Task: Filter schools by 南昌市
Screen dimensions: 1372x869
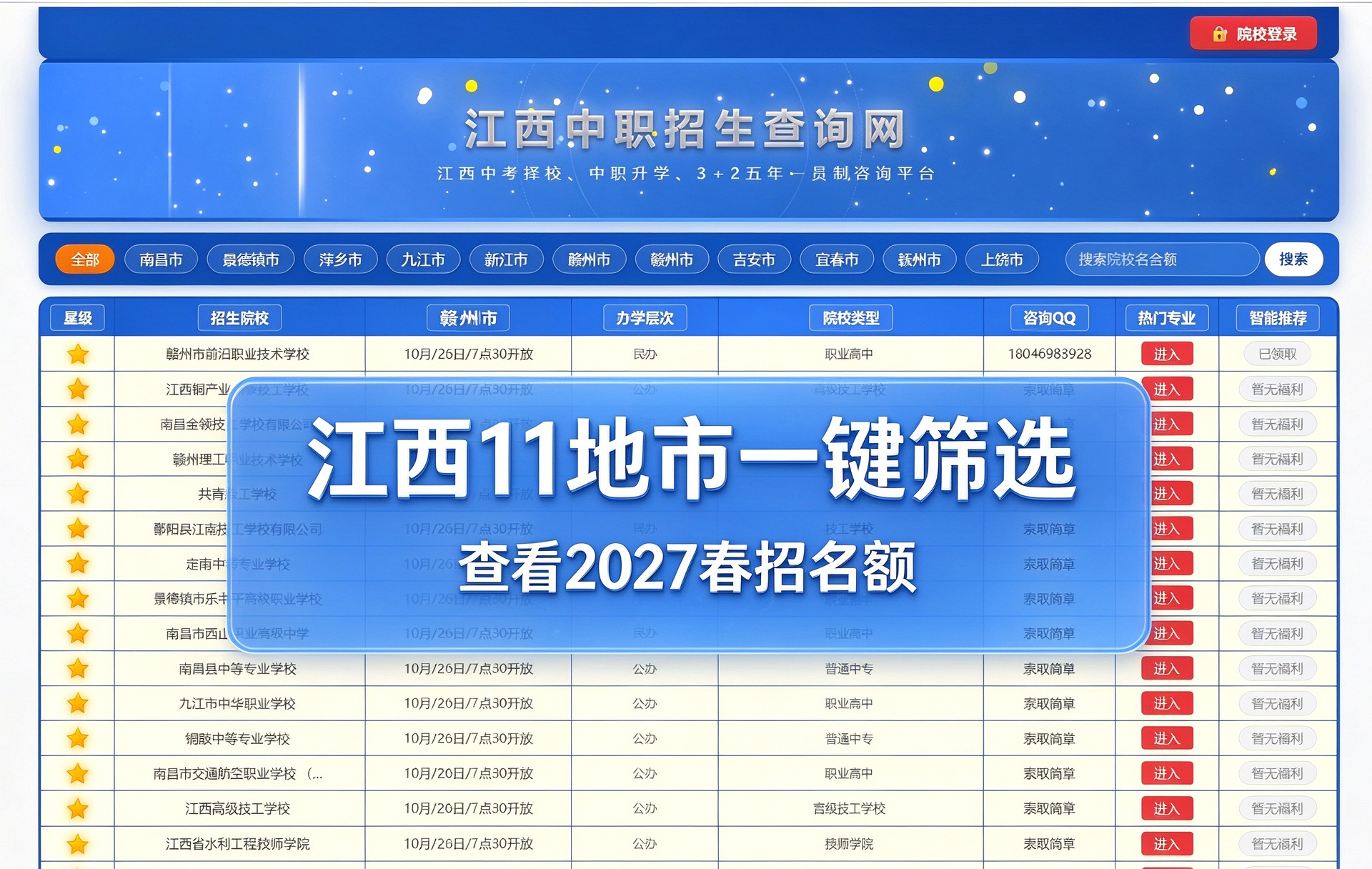Action: pyautogui.click(x=161, y=259)
